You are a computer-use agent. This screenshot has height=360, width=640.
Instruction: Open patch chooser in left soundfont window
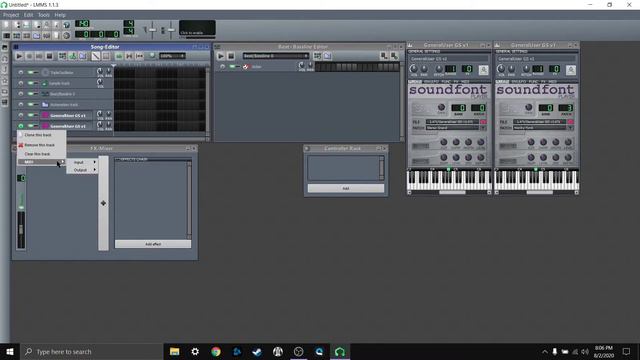coord(483,128)
